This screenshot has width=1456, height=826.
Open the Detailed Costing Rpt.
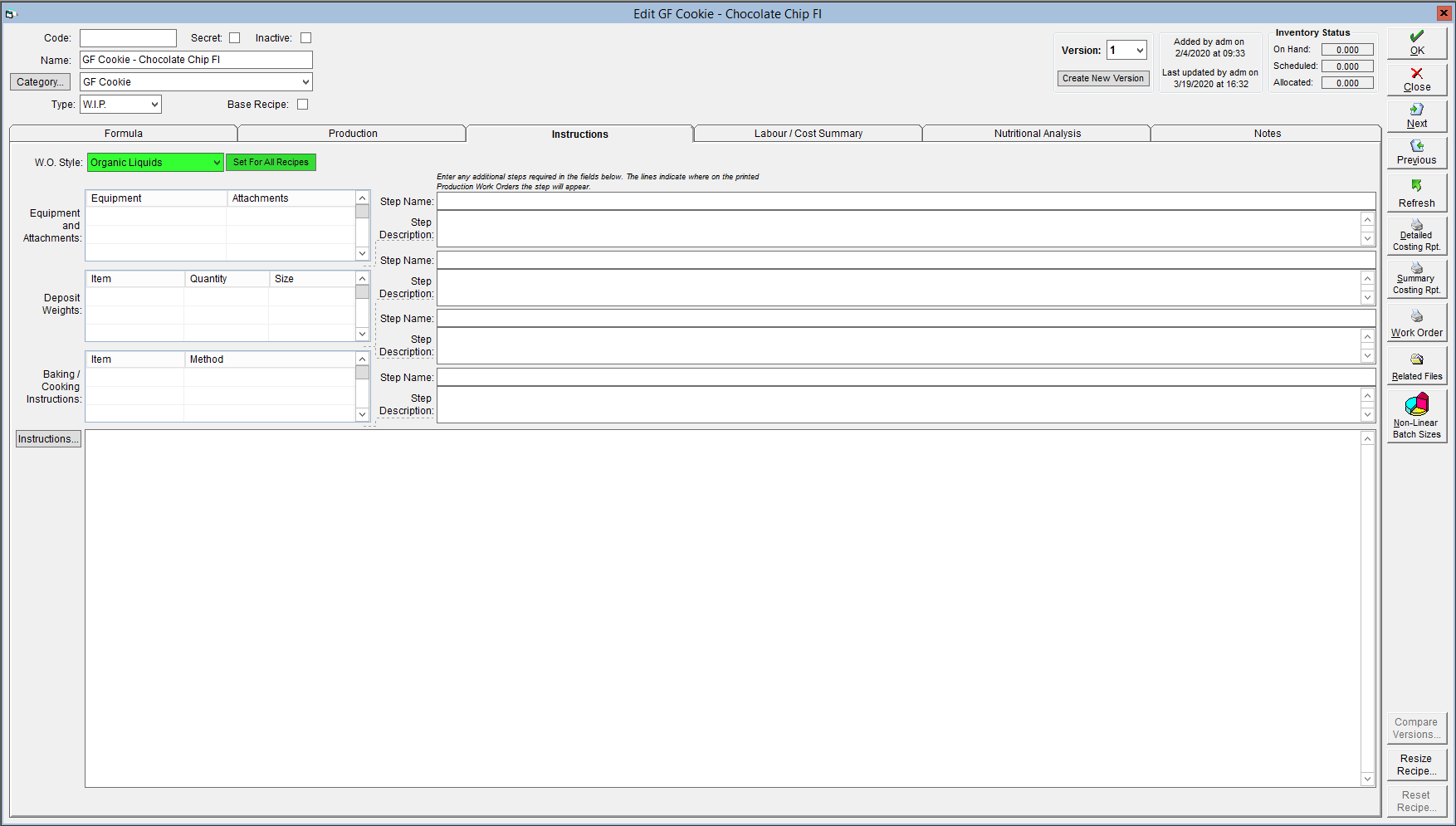(x=1417, y=236)
